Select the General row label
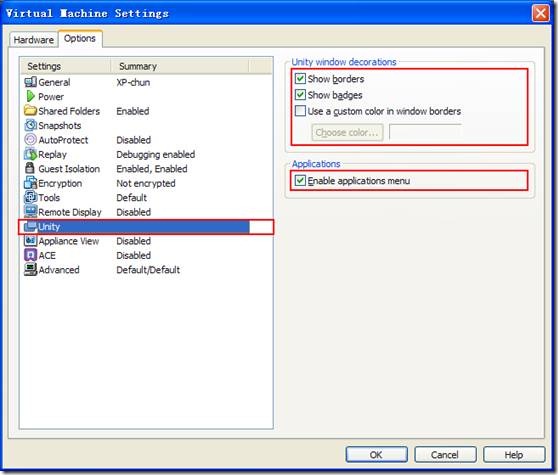 (54, 82)
